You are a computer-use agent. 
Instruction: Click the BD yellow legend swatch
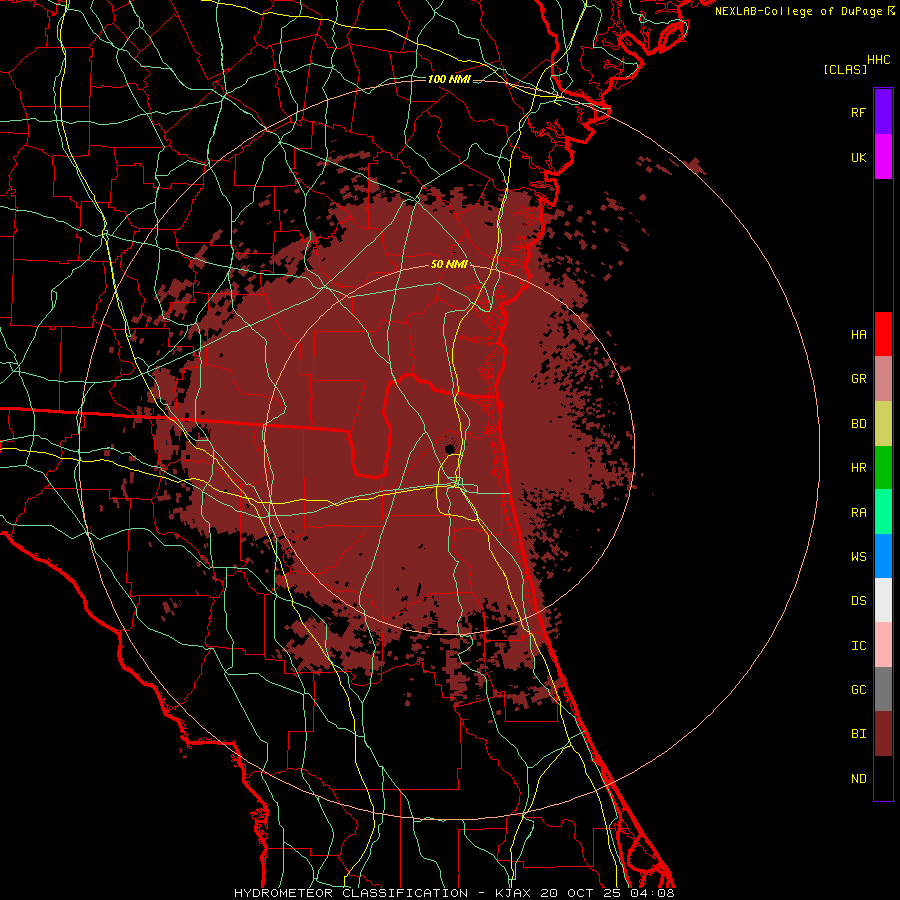(x=883, y=424)
